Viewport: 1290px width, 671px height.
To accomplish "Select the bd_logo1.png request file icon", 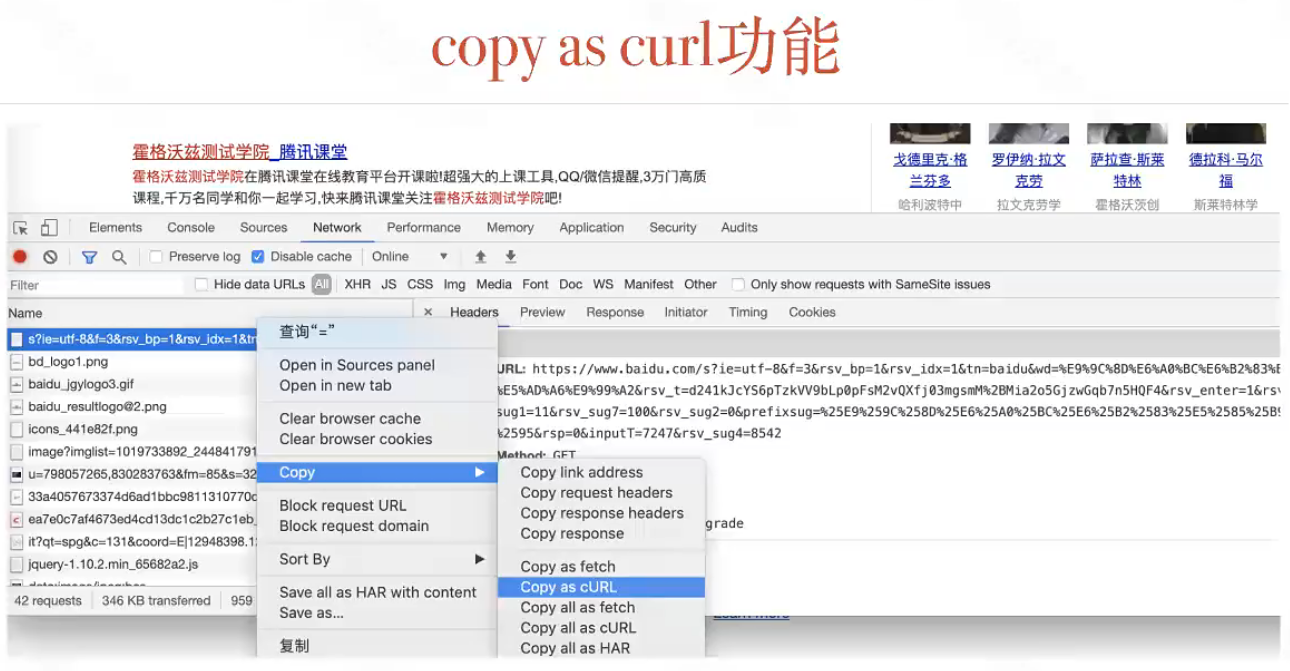I will (x=17, y=361).
